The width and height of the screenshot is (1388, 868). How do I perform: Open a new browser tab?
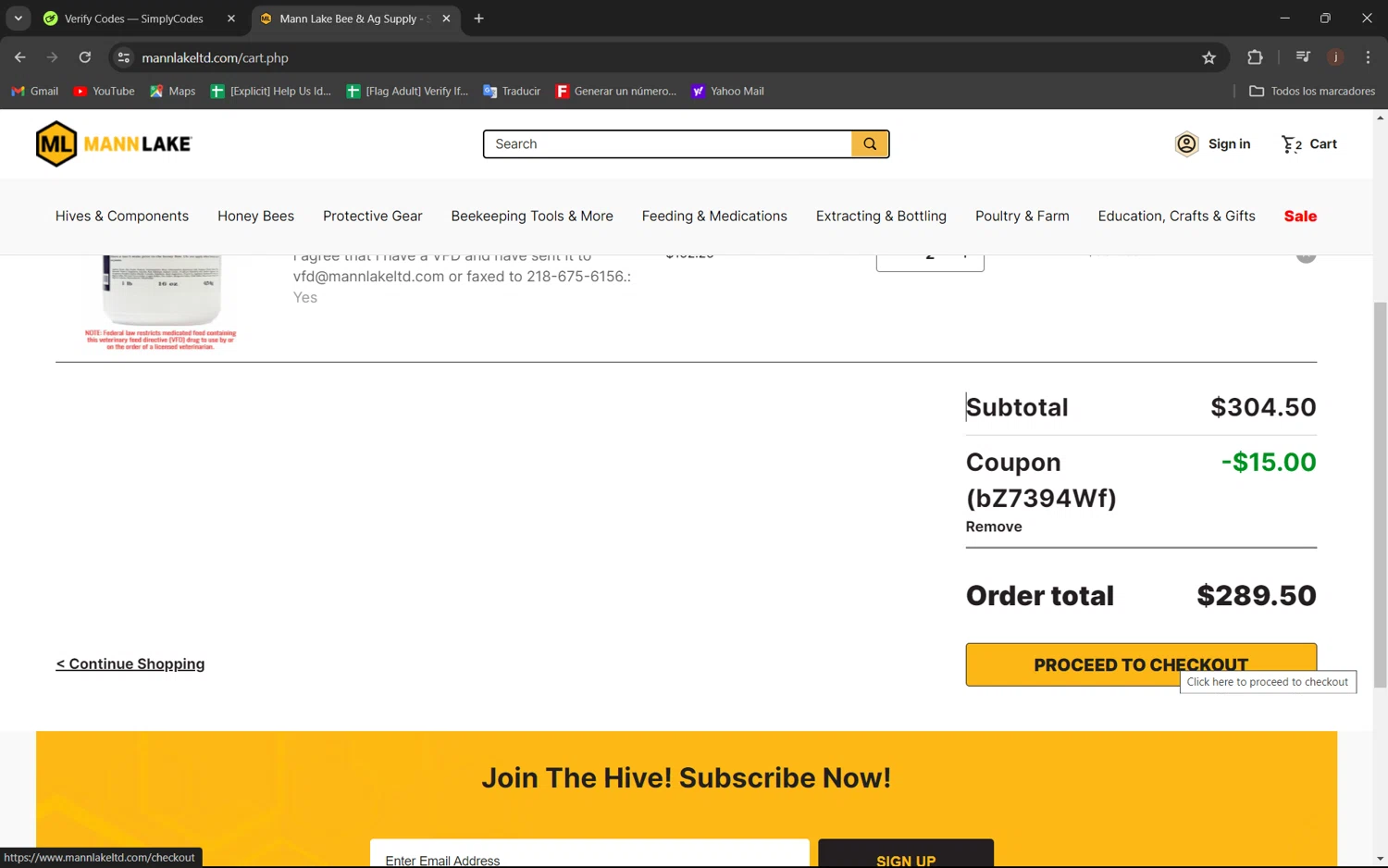[x=478, y=19]
